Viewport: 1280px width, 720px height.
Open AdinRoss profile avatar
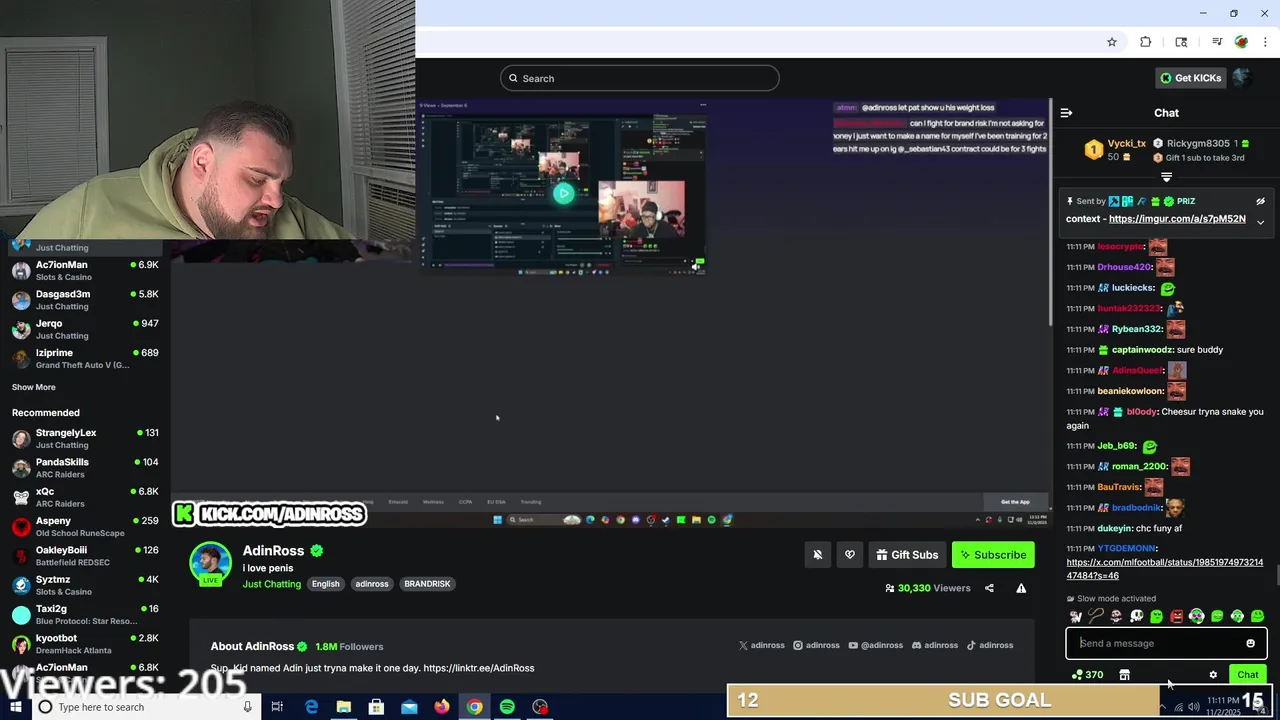tap(211, 563)
